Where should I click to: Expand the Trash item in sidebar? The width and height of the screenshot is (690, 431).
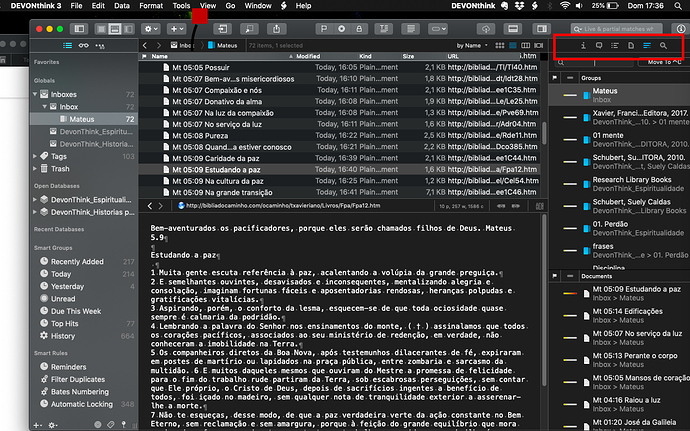pos(35,169)
